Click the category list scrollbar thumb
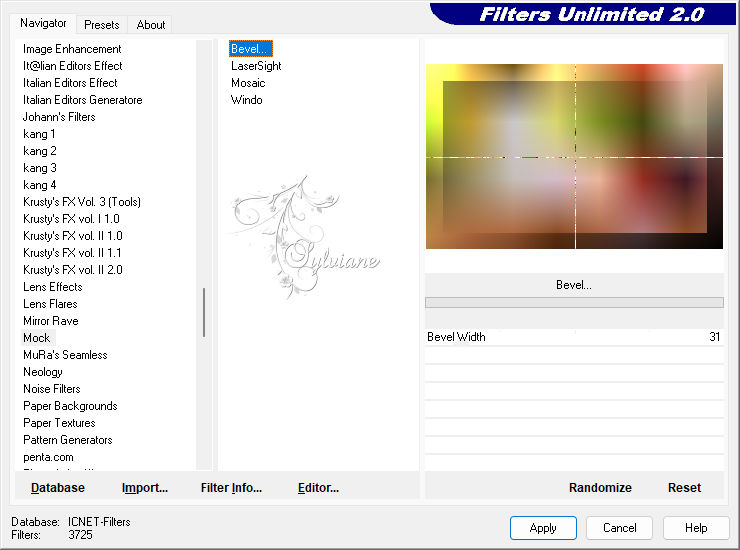Image resolution: width=740 pixels, height=550 pixels. (x=204, y=313)
